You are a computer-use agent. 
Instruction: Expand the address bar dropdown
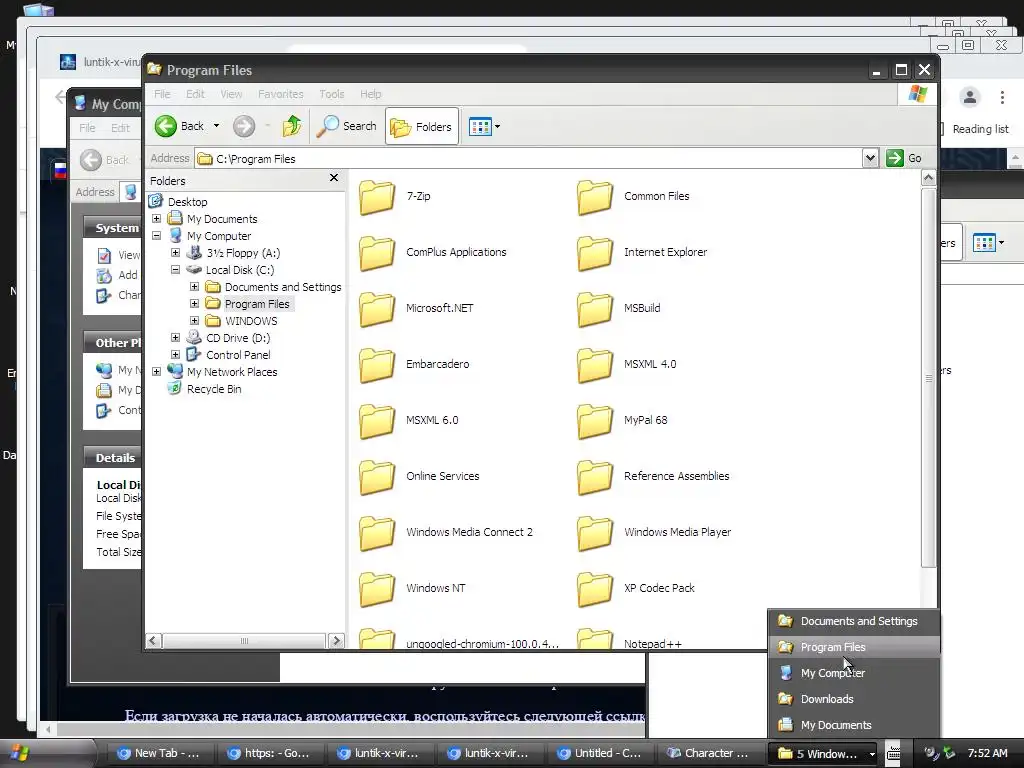[x=870, y=158]
